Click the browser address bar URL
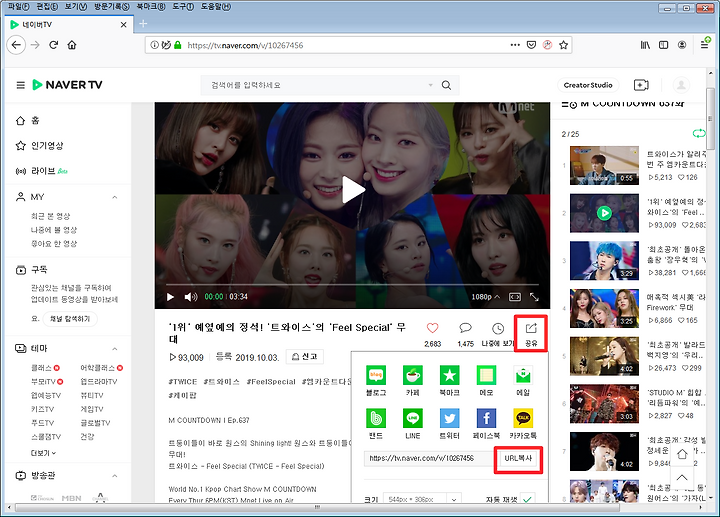 pyautogui.click(x=245, y=45)
